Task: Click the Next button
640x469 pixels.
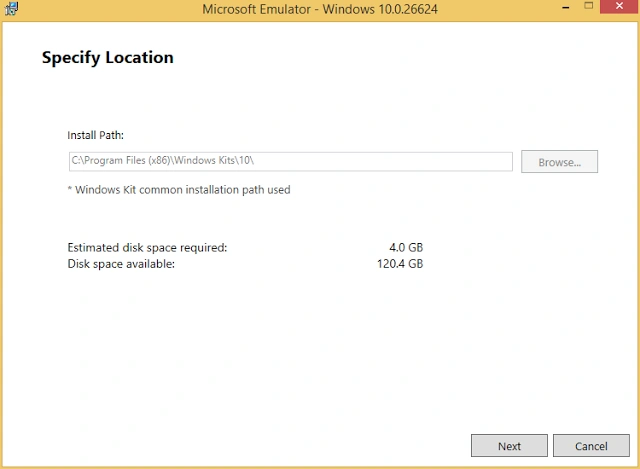Action: click(509, 445)
